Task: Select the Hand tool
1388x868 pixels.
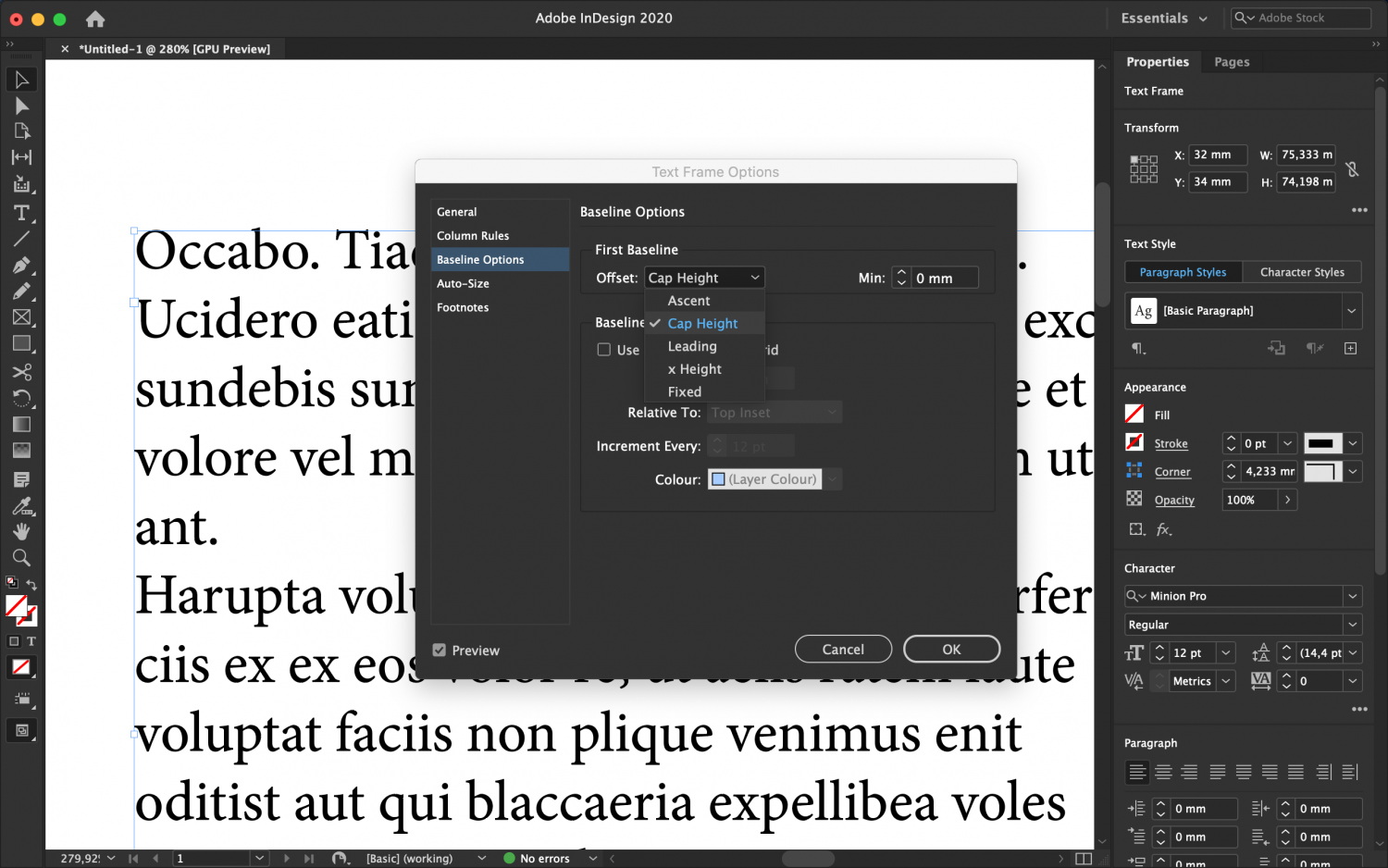Action: click(21, 531)
